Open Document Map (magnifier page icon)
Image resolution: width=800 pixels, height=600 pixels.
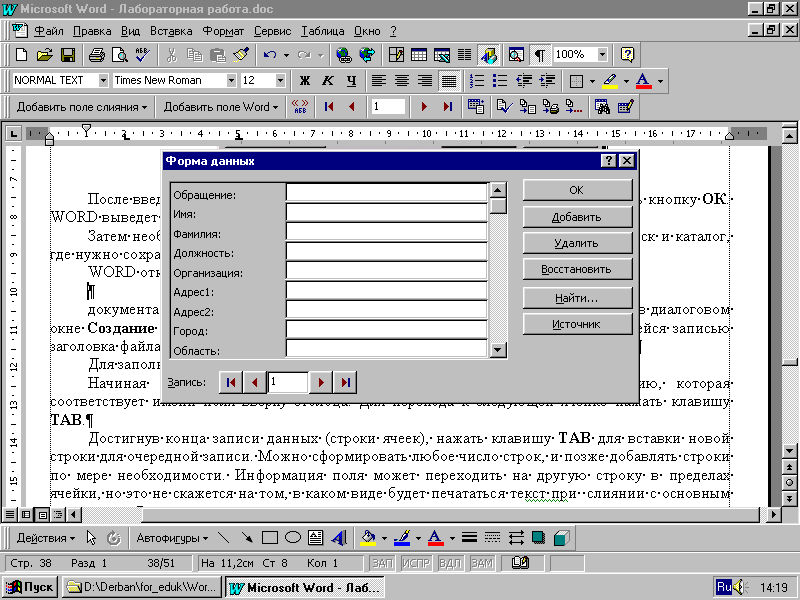516,55
